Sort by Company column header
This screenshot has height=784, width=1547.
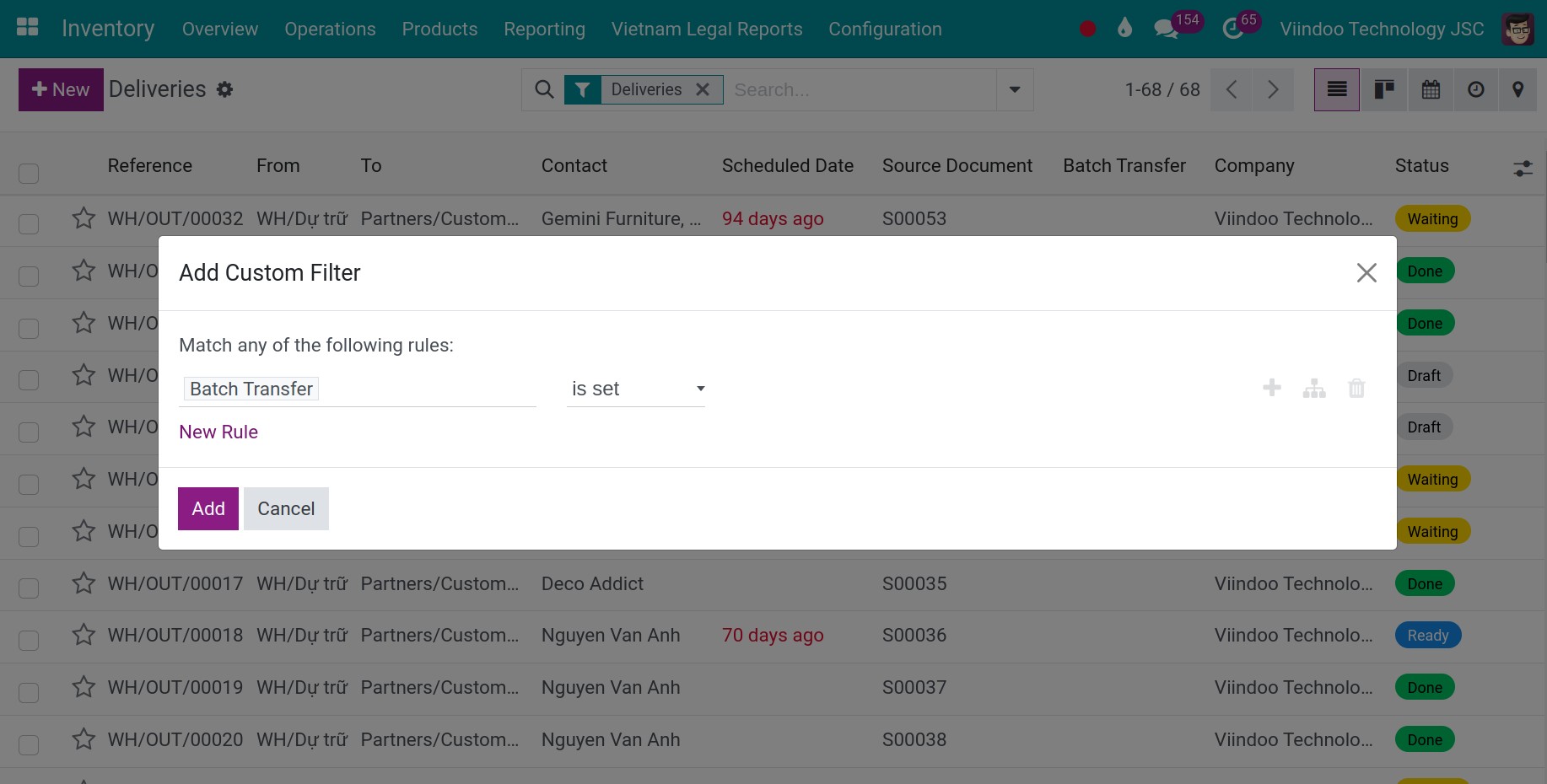point(1254,165)
